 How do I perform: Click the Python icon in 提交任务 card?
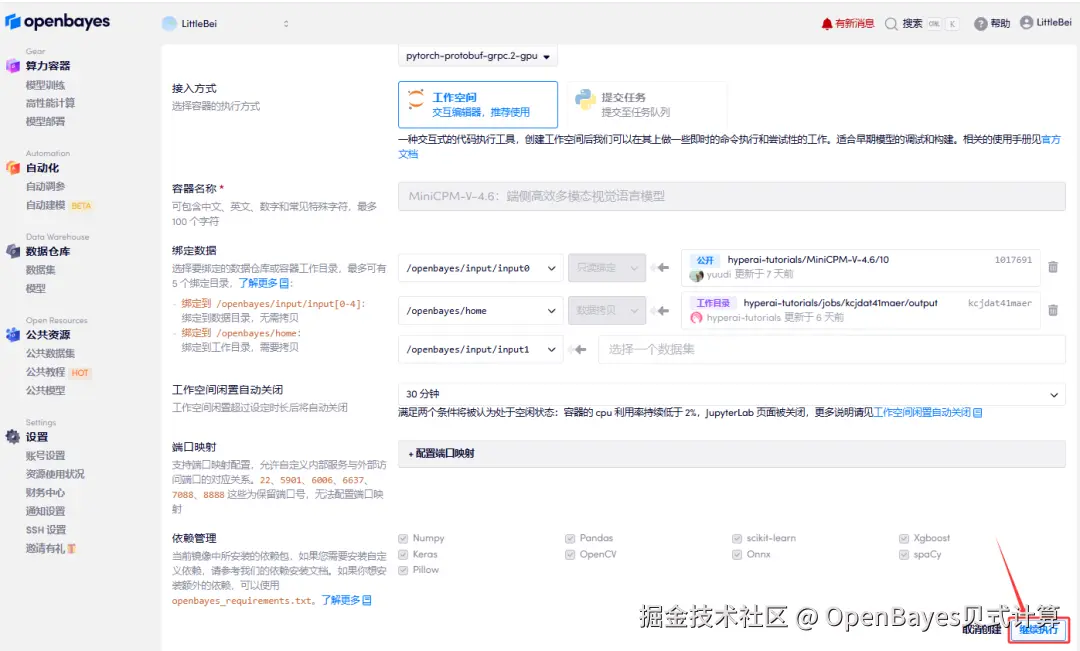pyautogui.click(x=585, y=100)
